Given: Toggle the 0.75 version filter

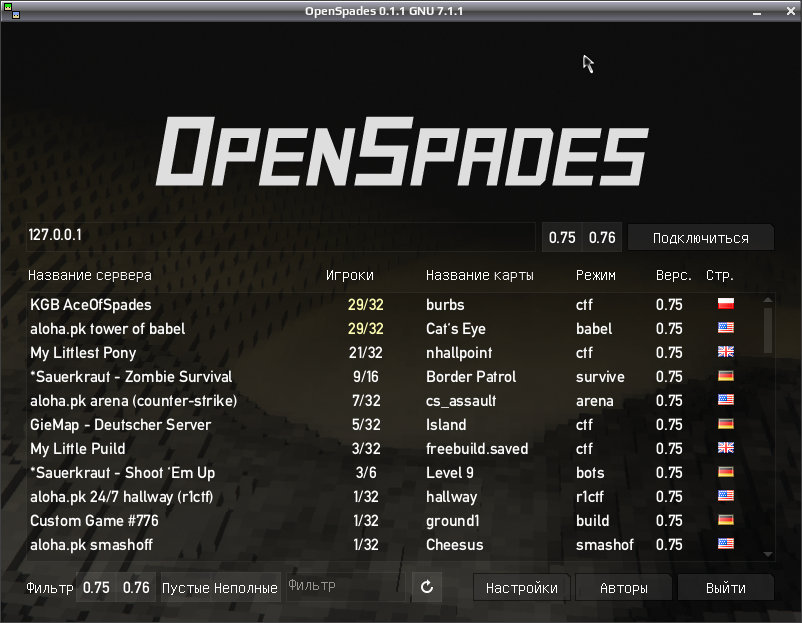Looking at the screenshot, I should [96, 587].
